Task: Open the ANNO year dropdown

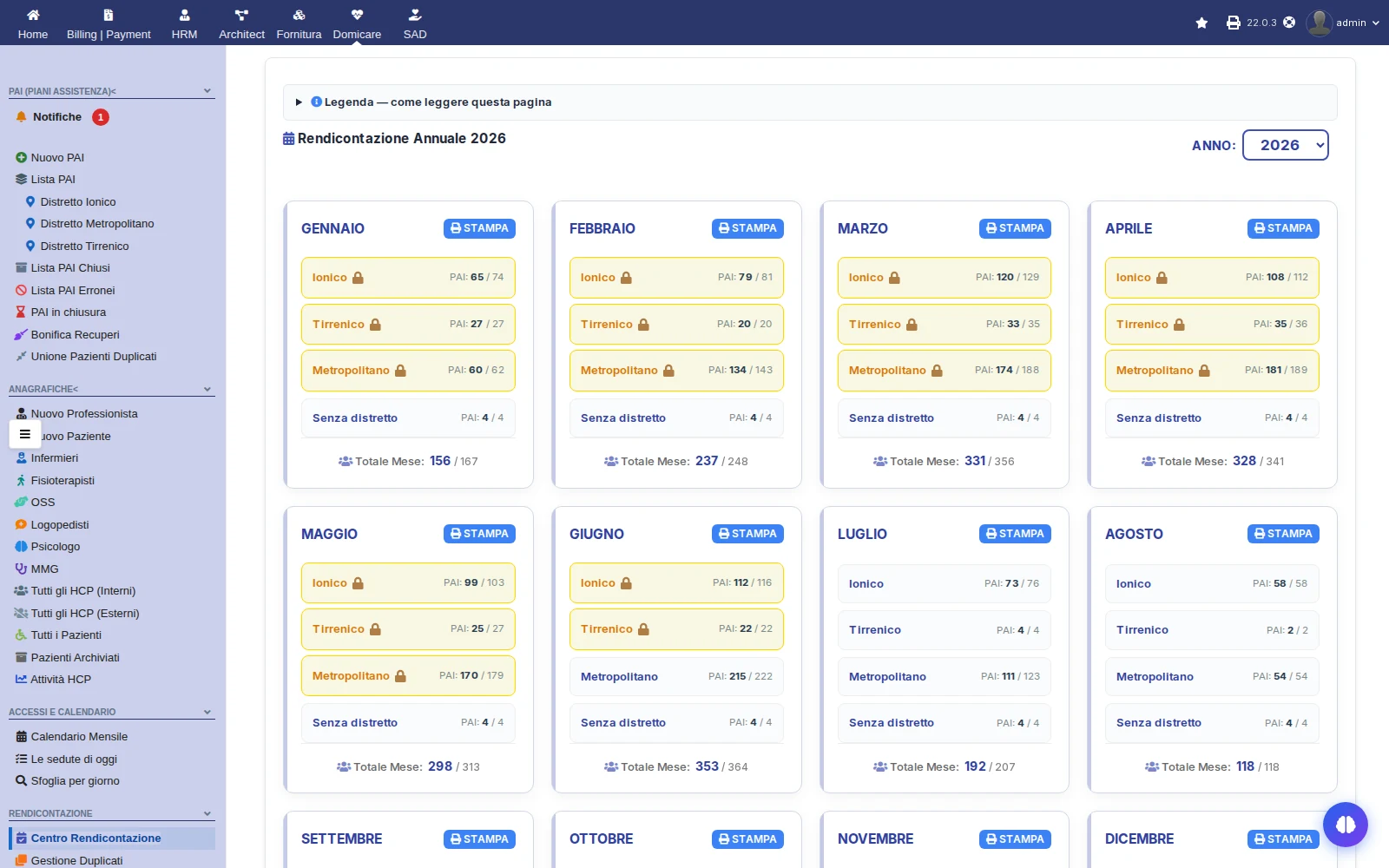Action: [x=1286, y=145]
